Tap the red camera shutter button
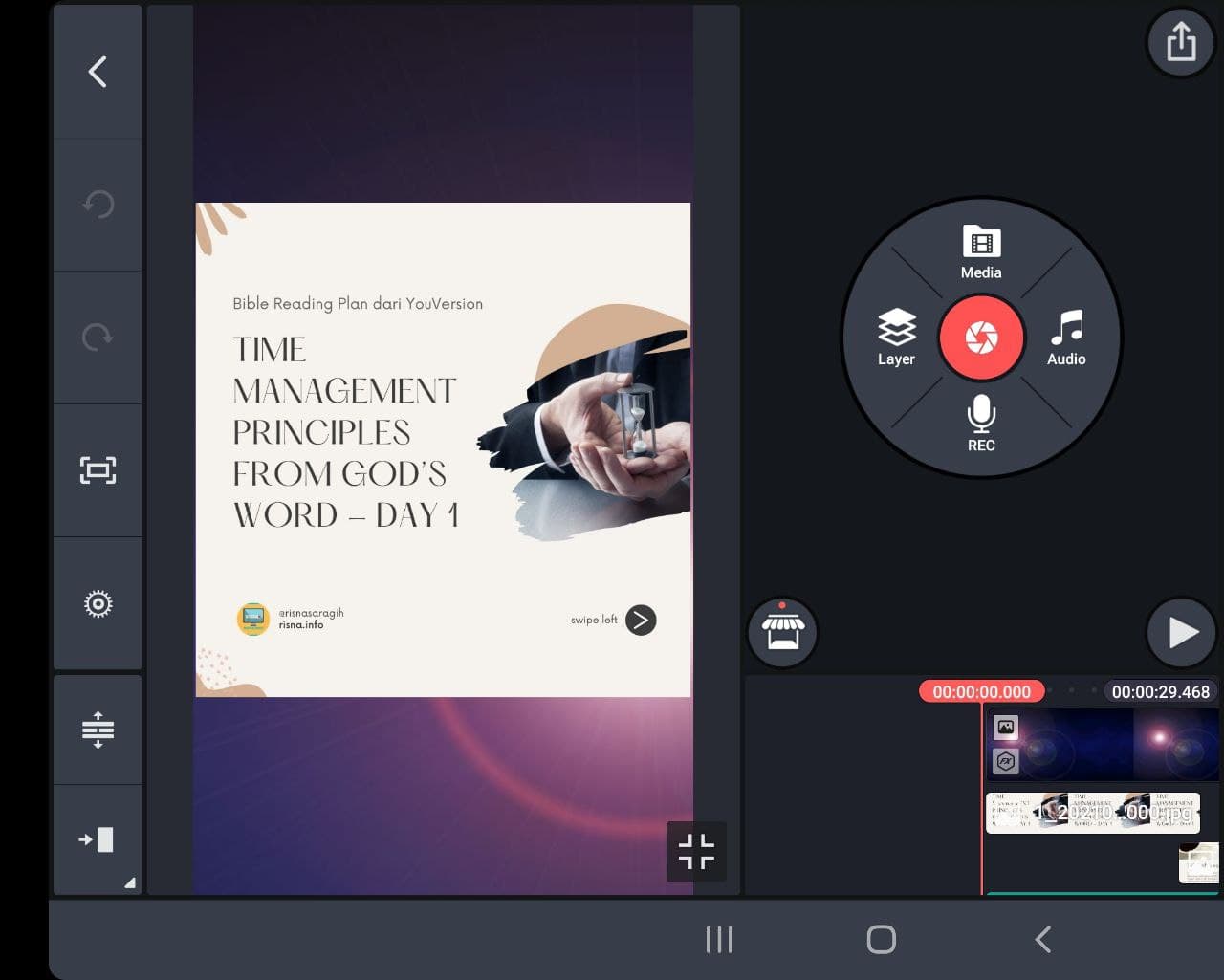Screen dimensions: 1224x980 pyautogui.click(x=981, y=338)
